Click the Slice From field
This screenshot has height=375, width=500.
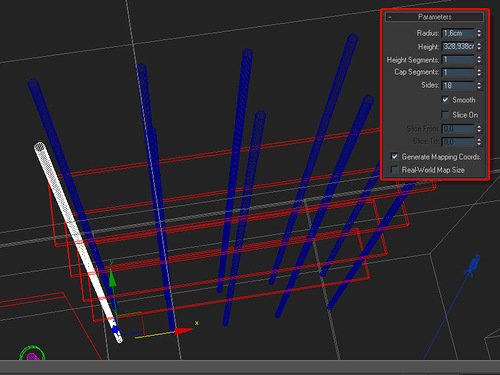[x=458, y=129]
